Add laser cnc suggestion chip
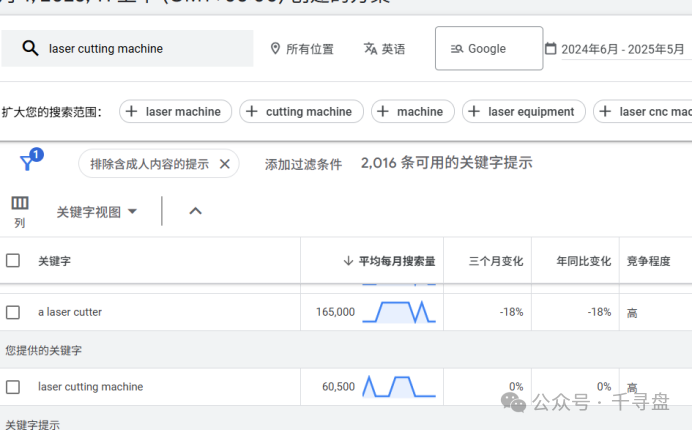 click(643, 112)
